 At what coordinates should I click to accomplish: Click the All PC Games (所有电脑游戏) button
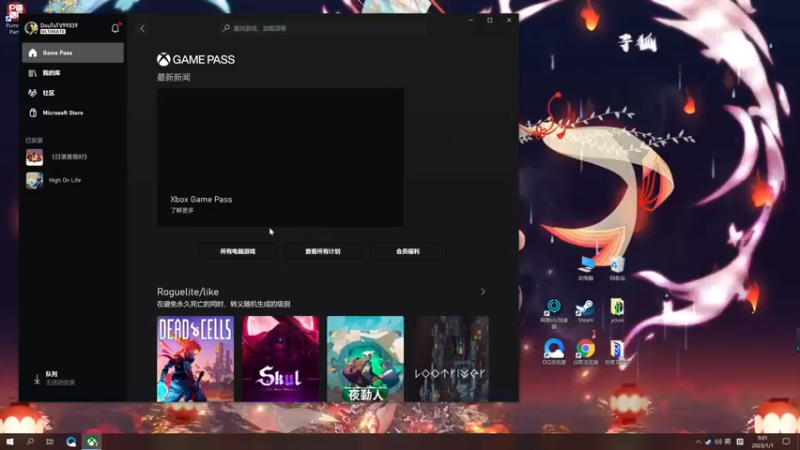pyautogui.click(x=238, y=252)
